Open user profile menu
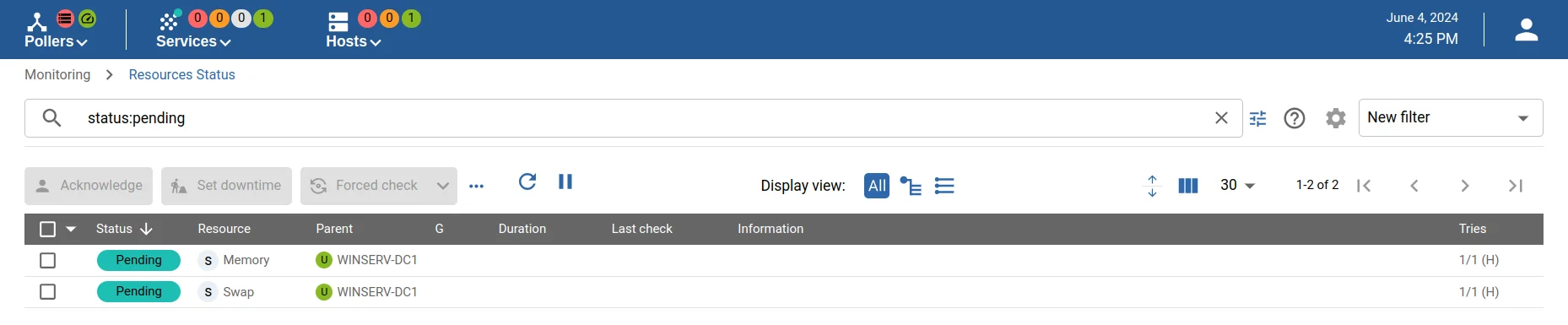Screen dimensions: 1568x325 coord(1526,30)
